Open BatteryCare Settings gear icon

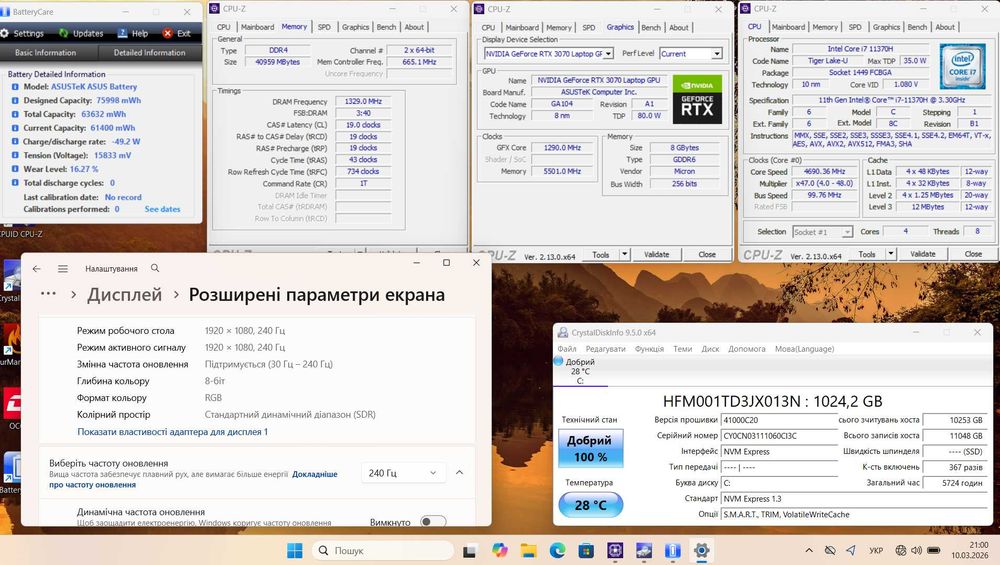point(4,33)
